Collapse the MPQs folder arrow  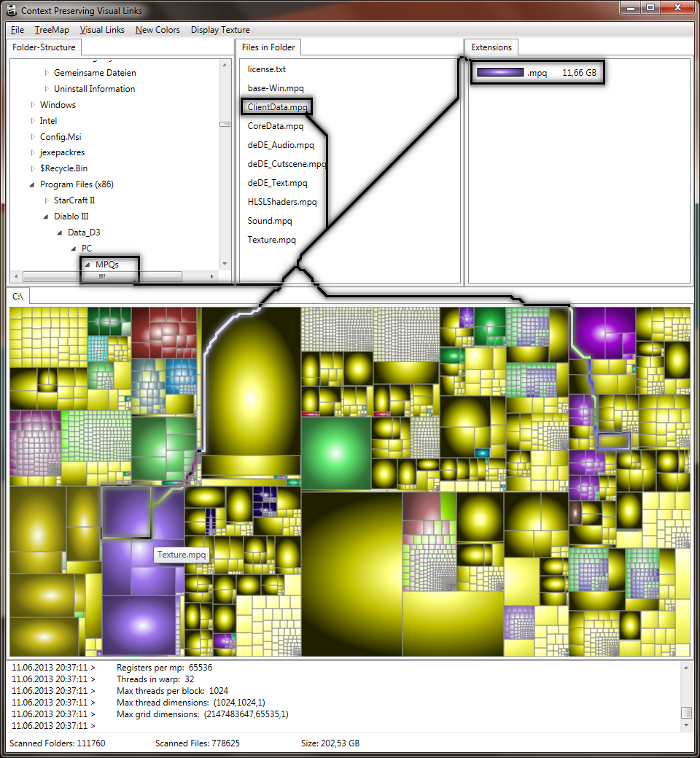pyautogui.click(x=88, y=264)
